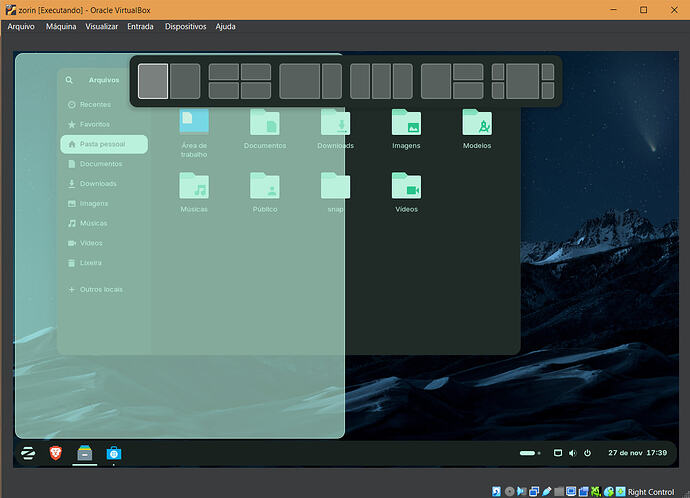
Task: Open the Software store taskbar icon
Action: (114, 453)
